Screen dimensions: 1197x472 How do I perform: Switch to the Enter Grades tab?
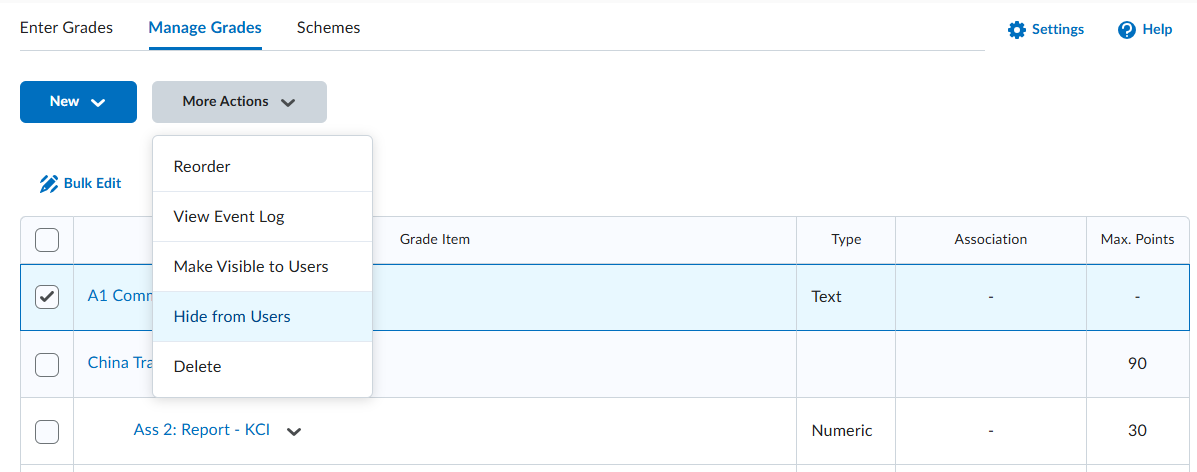point(66,28)
